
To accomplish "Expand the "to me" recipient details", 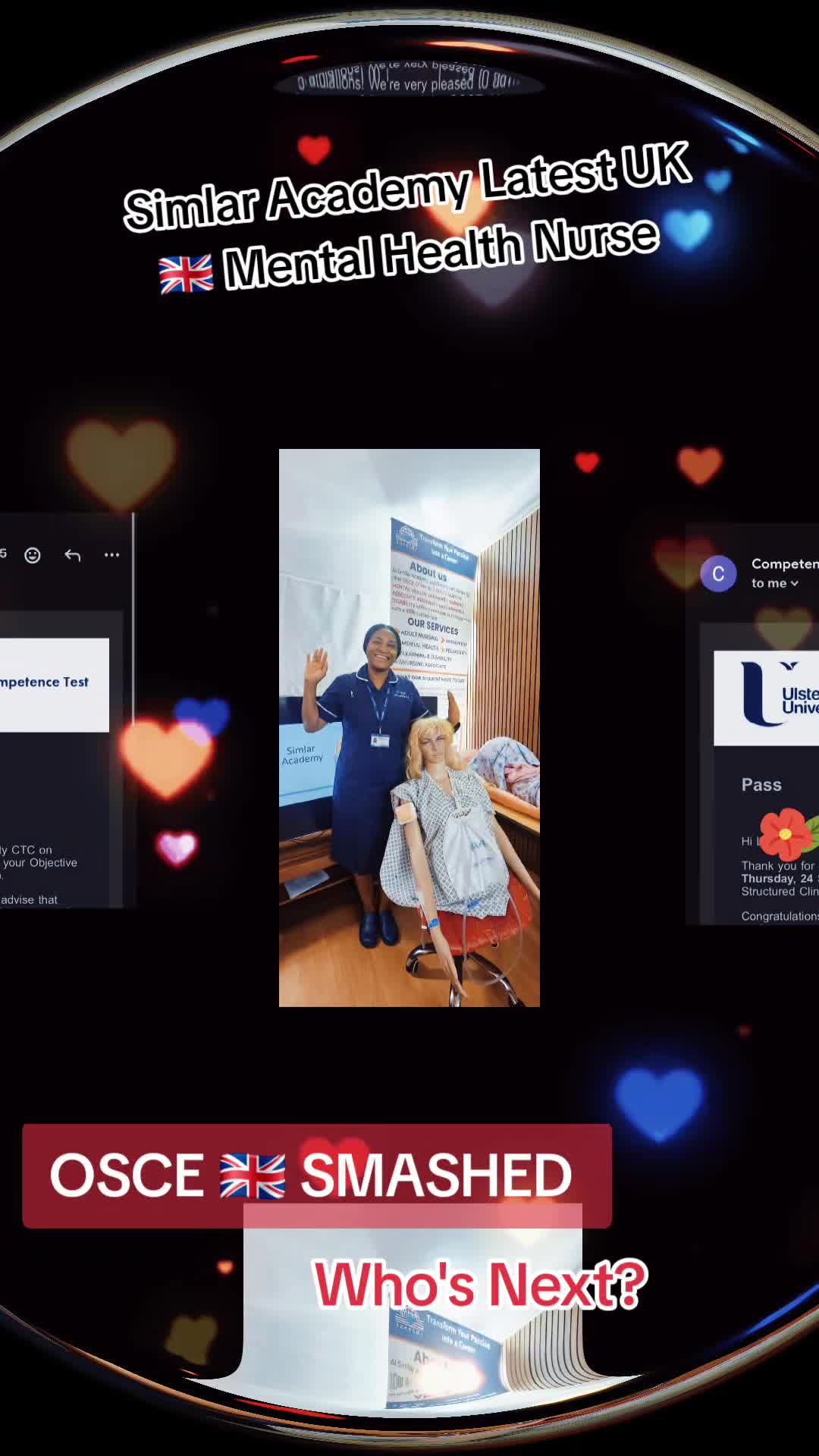I will [x=775, y=583].
